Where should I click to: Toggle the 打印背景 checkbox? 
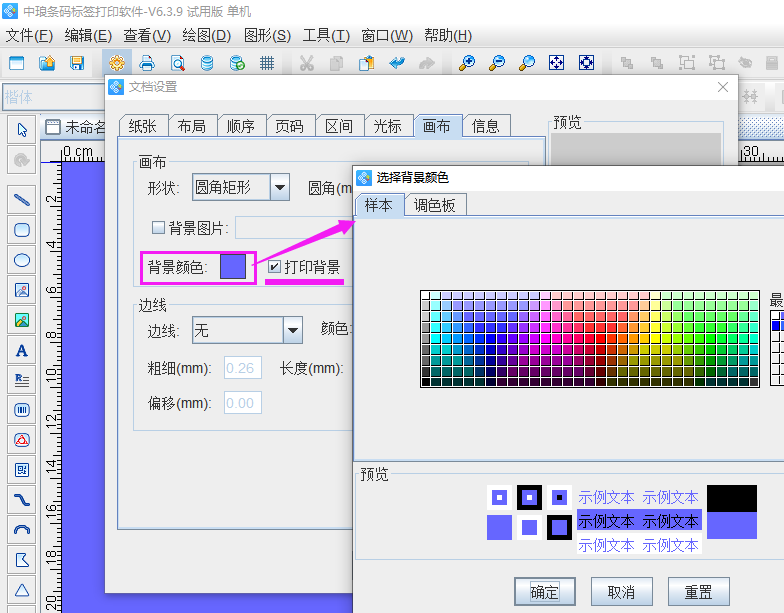tap(275, 267)
